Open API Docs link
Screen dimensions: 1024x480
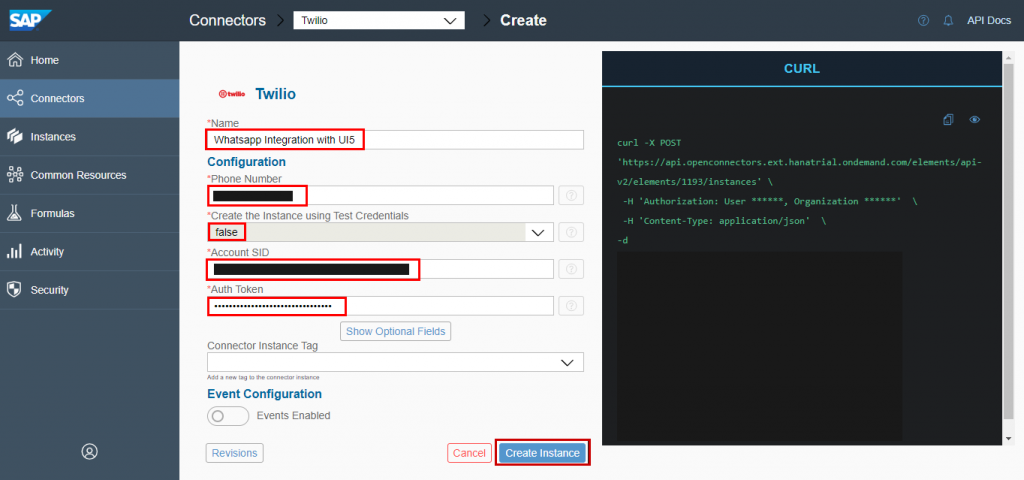(989, 20)
